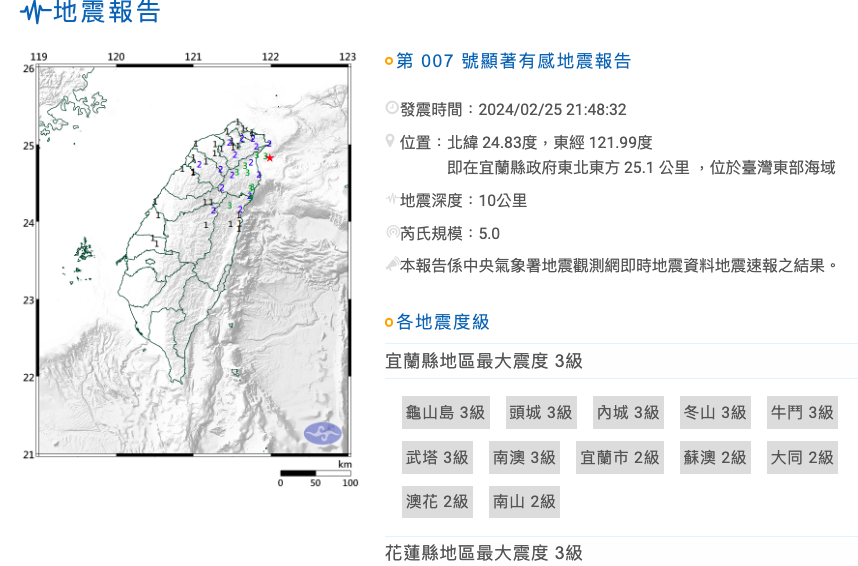The width and height of the screenshot is (858, 566).
Task: Click the orange bullet before 第 007 號
Action: (x=389, y=61)
